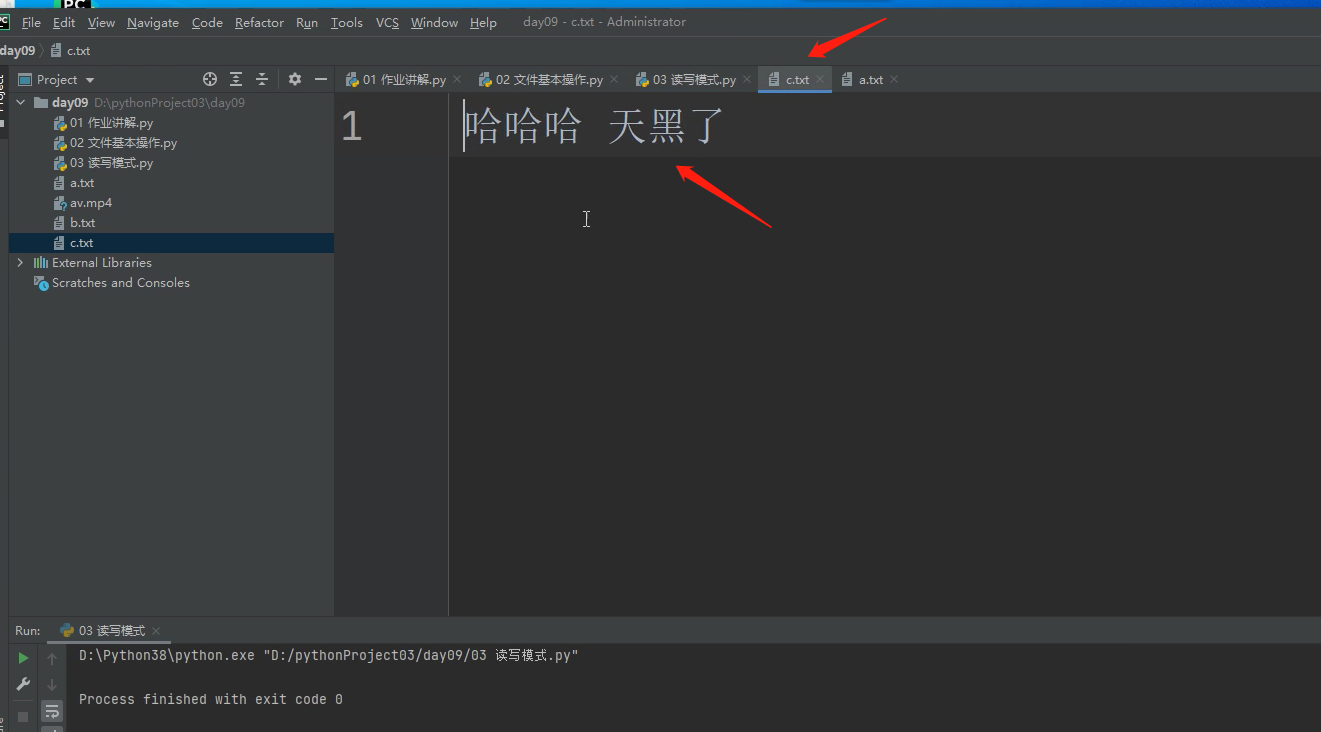Open the Tools menu
Image resolution: width=1321 pixels, height=732 pixels.
[347, 22]
